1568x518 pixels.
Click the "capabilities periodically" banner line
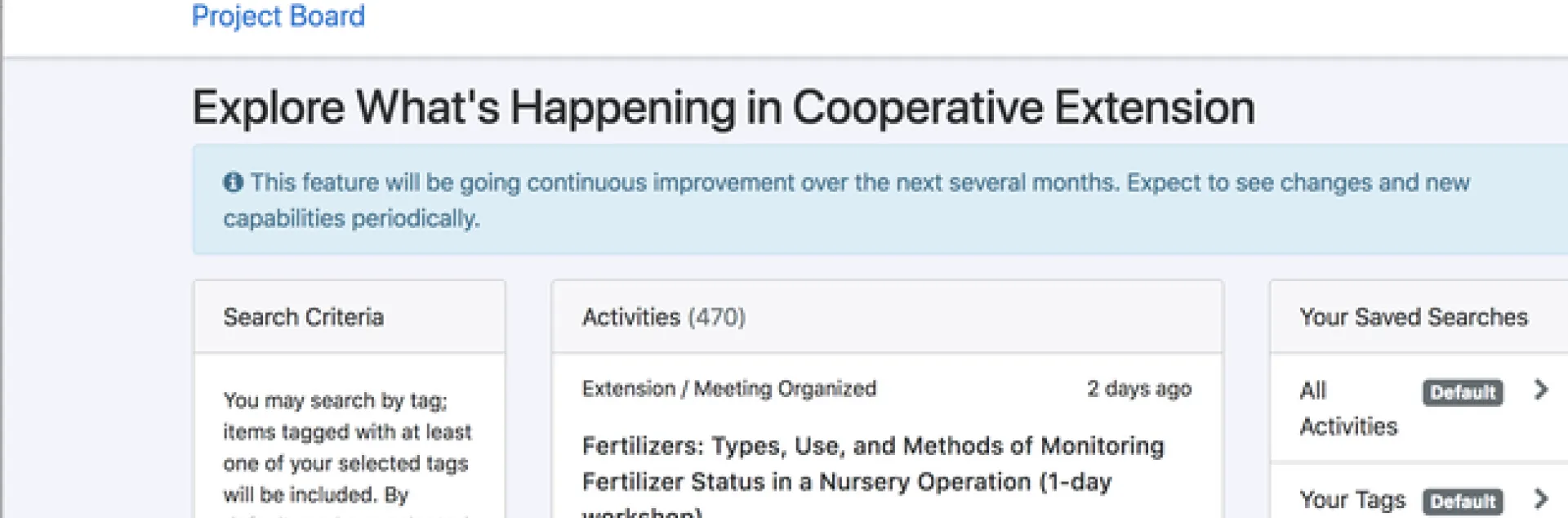tap(351, 219)
